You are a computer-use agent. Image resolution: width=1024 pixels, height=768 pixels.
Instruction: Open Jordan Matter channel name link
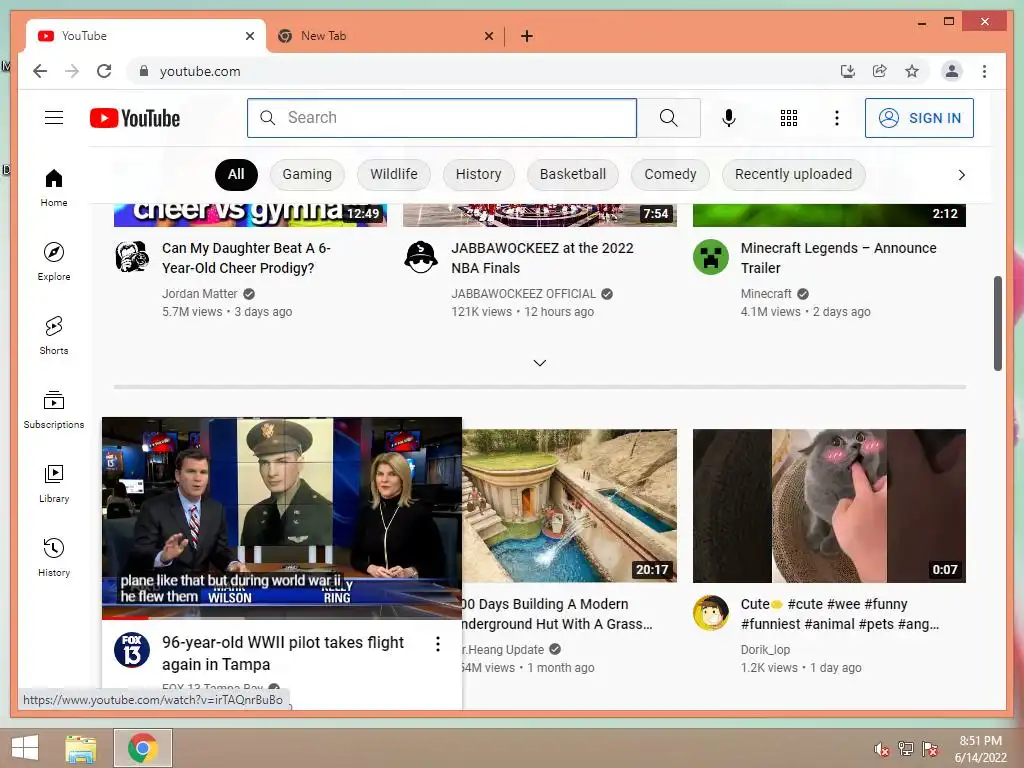click(x=199, y=294)
